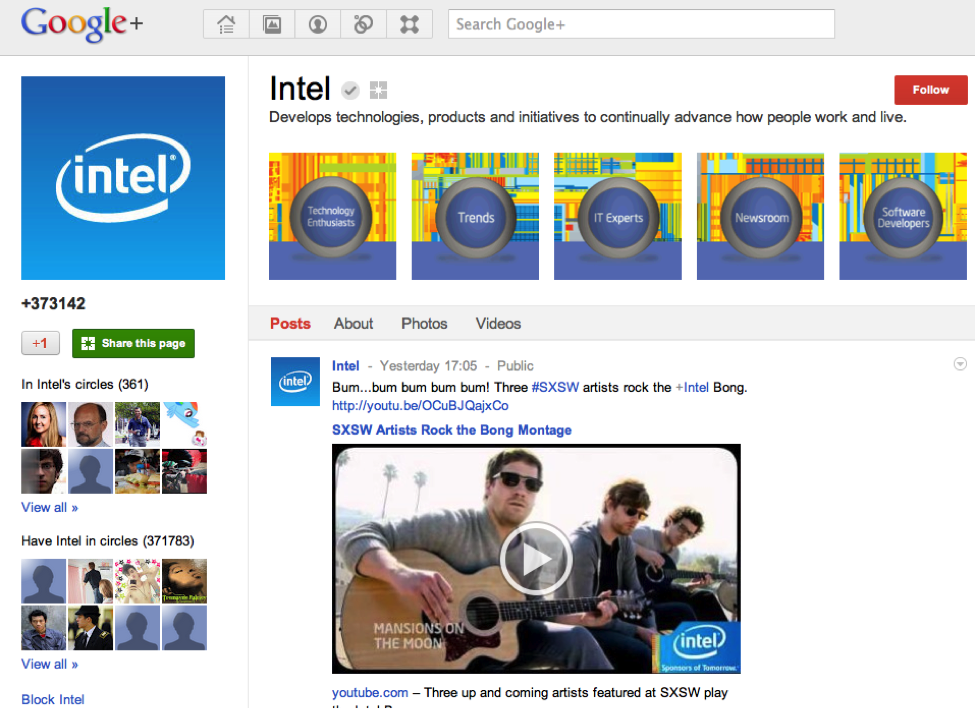Click the verified checkmark badge beside Intel
Image resolution: width=975 pixels, height=709 pixels.
pyautogui.click(x=350, y=90)
